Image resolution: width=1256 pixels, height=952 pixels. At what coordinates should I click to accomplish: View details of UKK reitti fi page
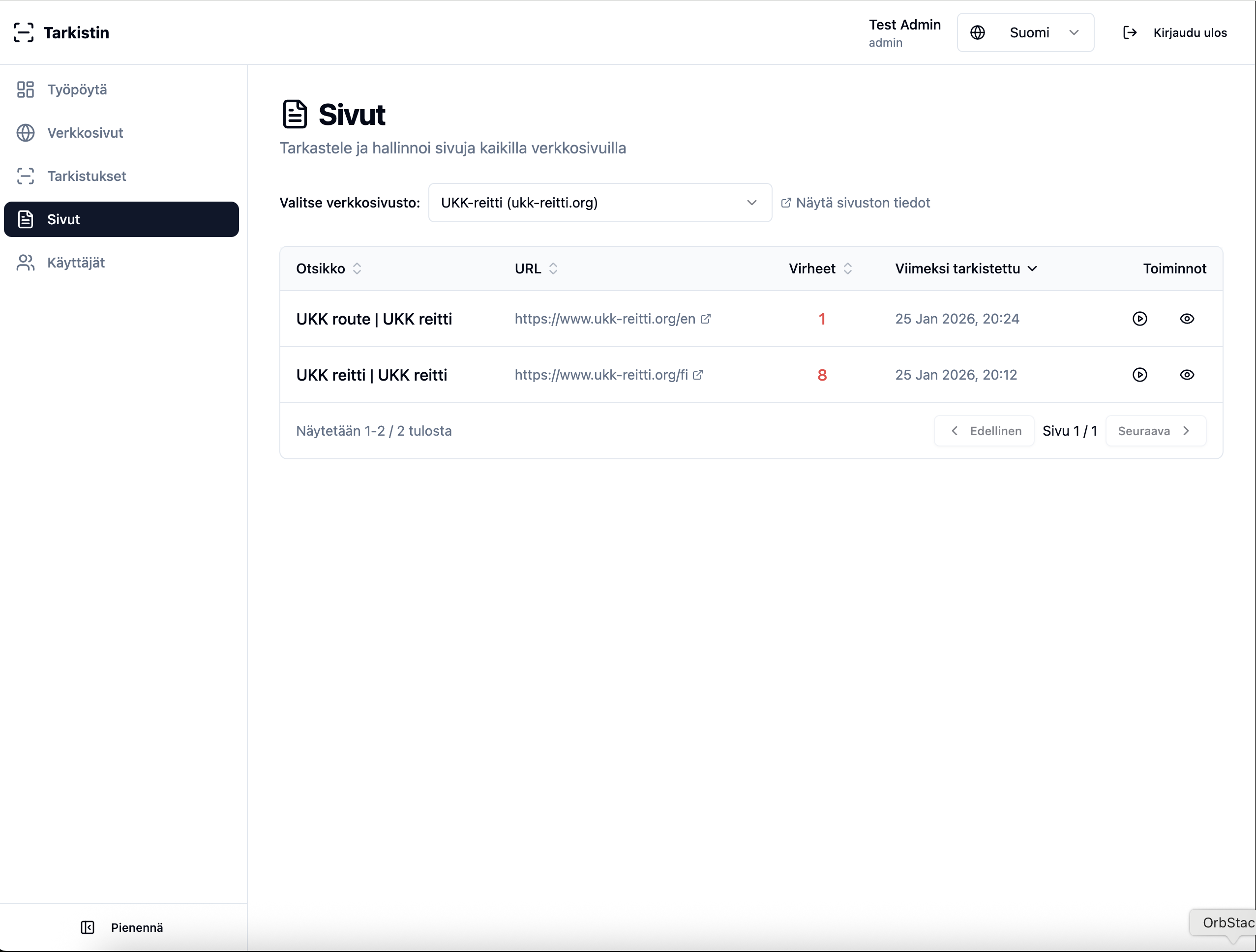tap(1187, 375)
